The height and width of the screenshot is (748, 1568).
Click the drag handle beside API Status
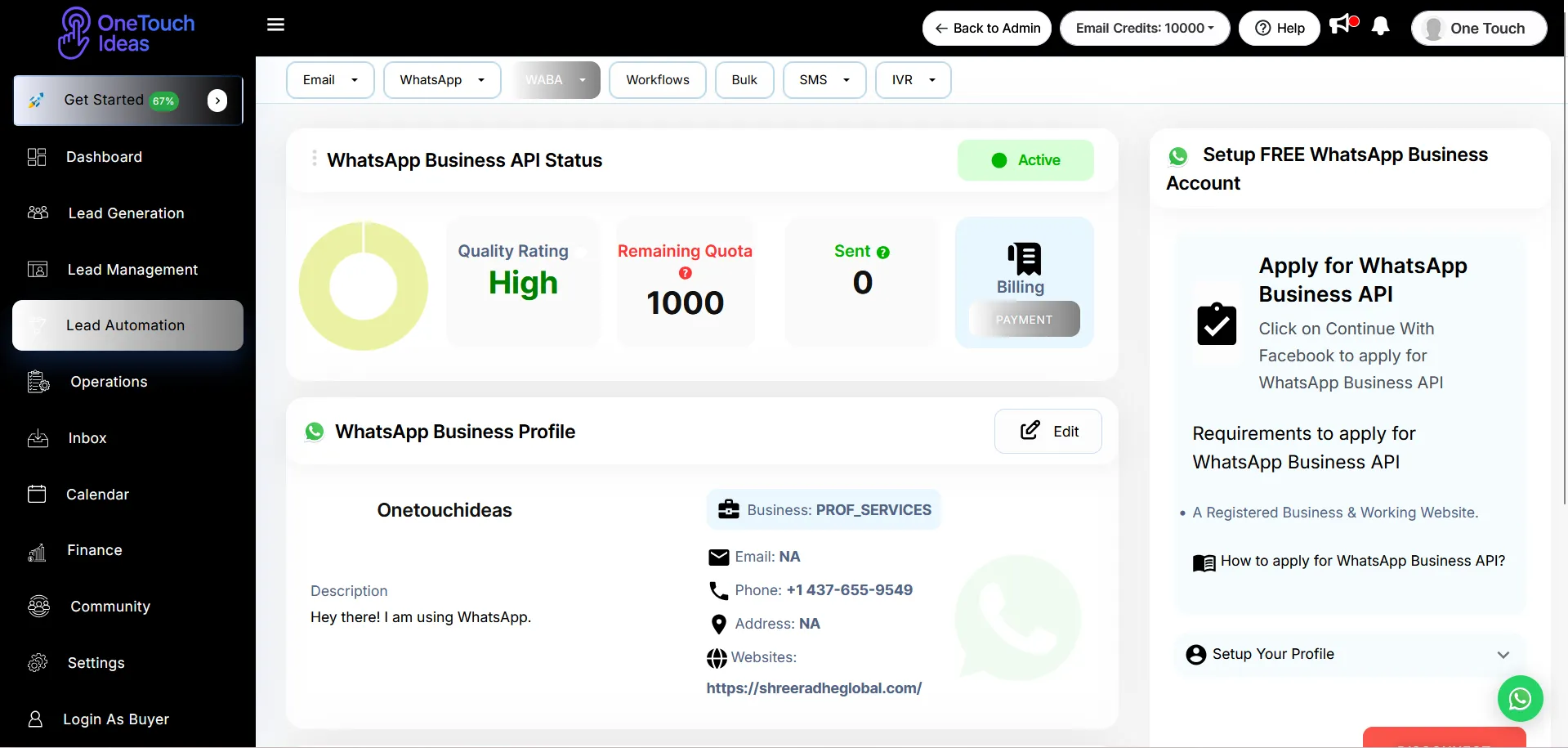314,159
